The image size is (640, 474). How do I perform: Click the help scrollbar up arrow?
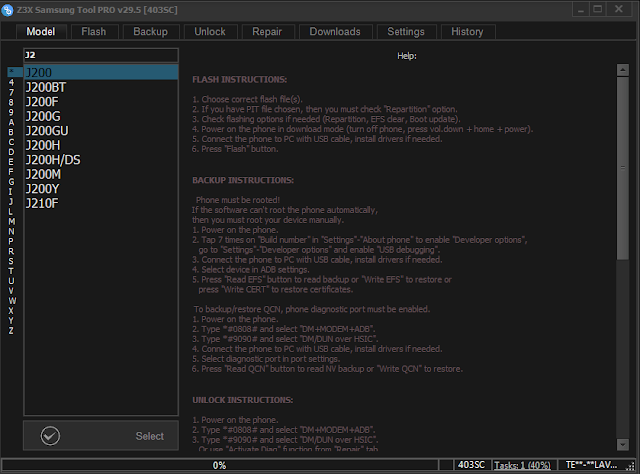coord(622,70)
